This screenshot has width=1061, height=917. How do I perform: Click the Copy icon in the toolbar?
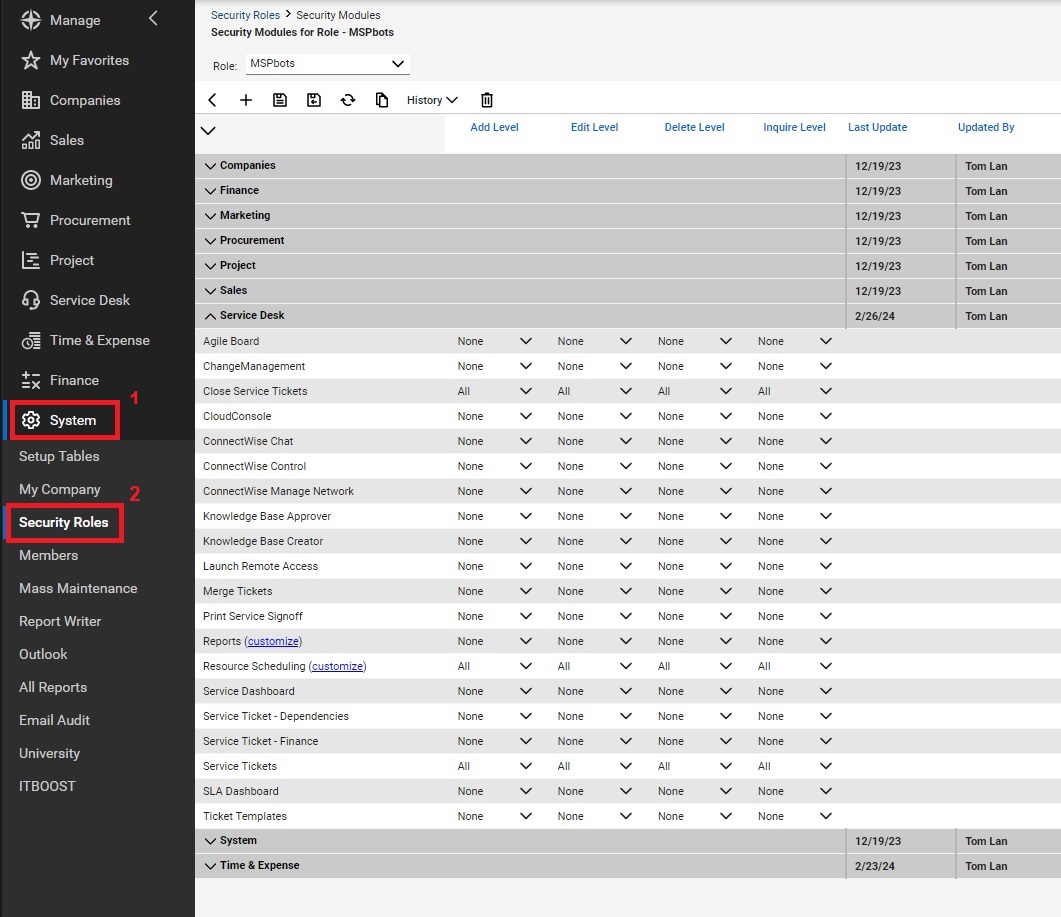[382, 100]
